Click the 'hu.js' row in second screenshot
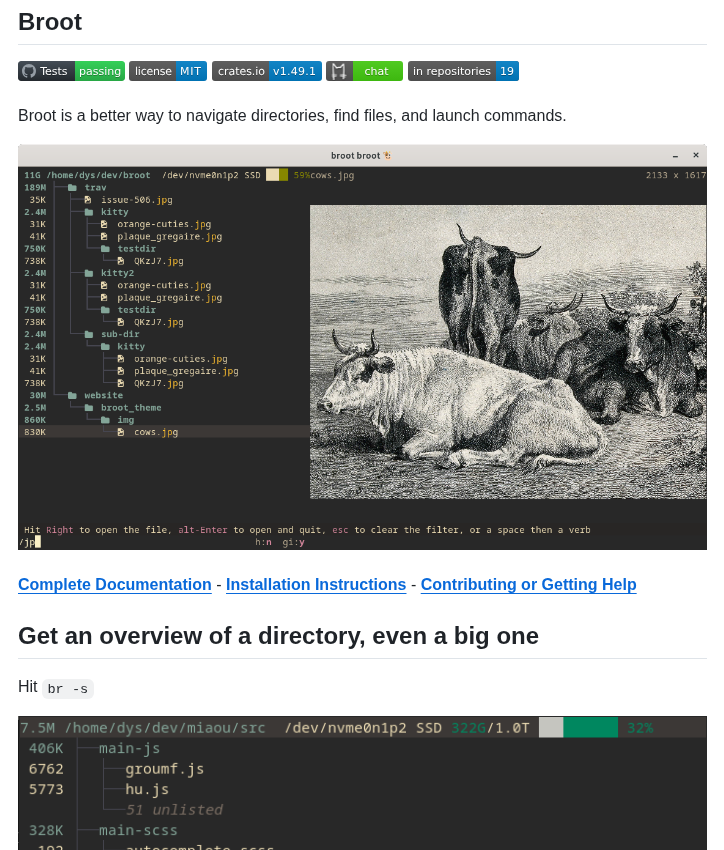724x850 pixels. click(x=147, y=790)
